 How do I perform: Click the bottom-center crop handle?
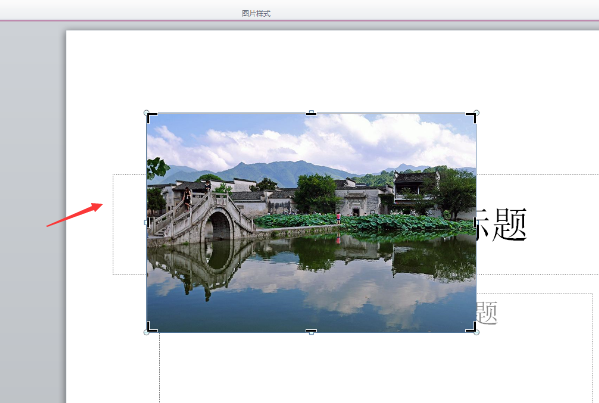point(311,331)
